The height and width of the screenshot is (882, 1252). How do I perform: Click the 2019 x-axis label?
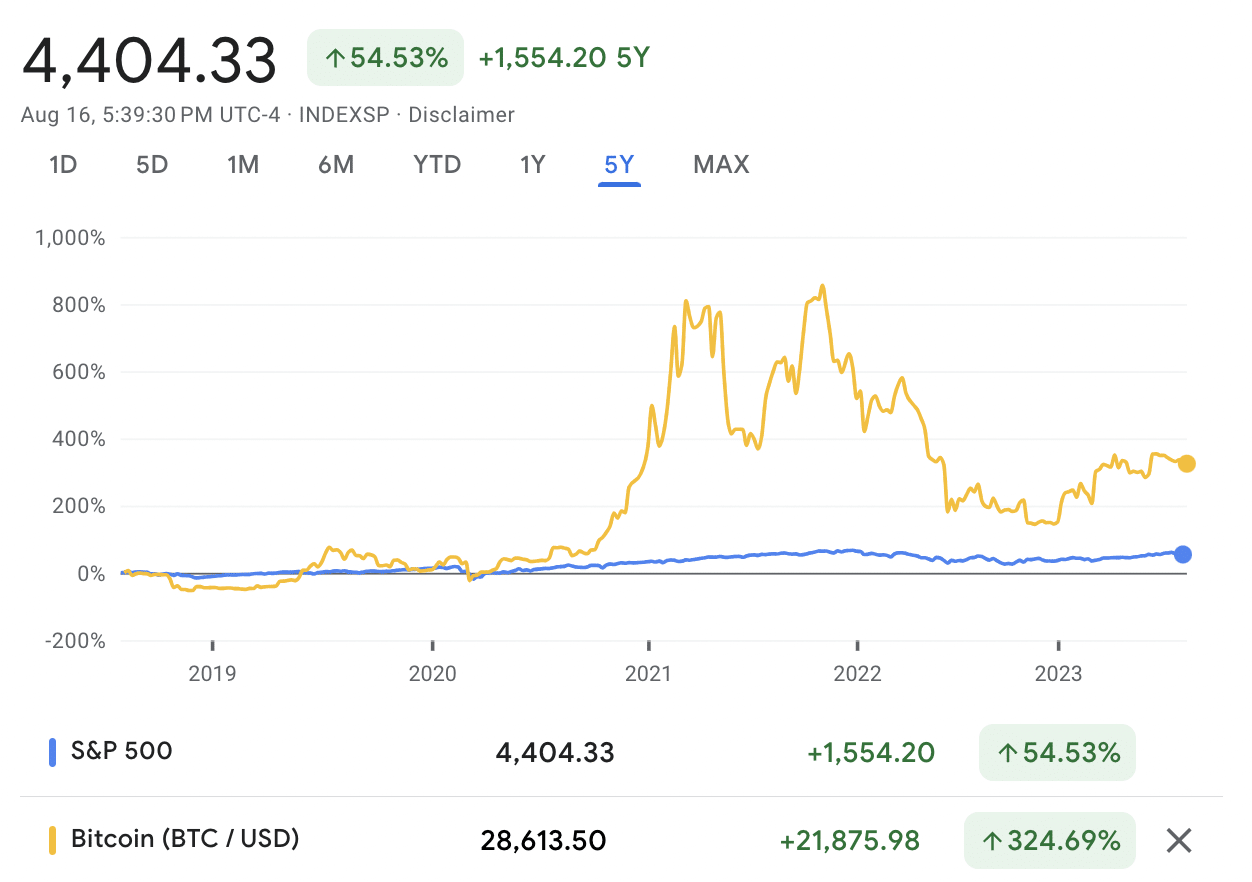[x=212, y=674]
